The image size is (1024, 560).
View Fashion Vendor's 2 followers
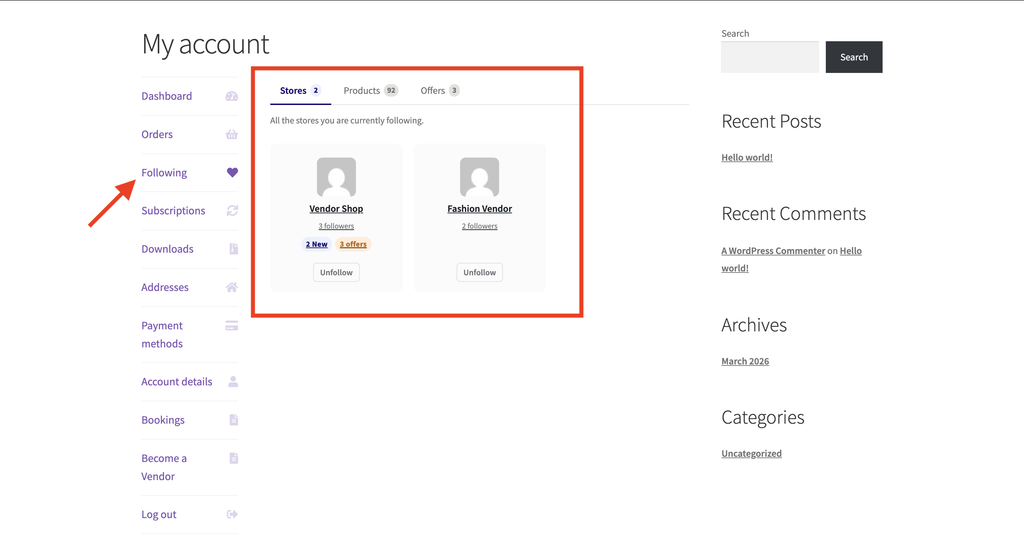point(479,226)
